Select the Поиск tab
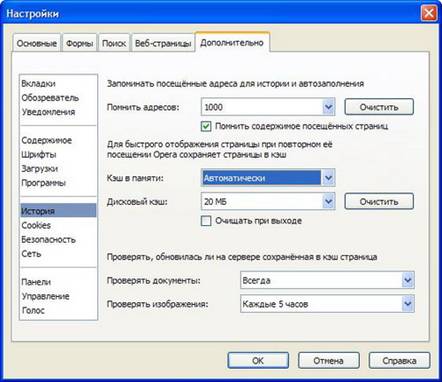This screenshot has width=442, height=382. [x=114, y=43]
